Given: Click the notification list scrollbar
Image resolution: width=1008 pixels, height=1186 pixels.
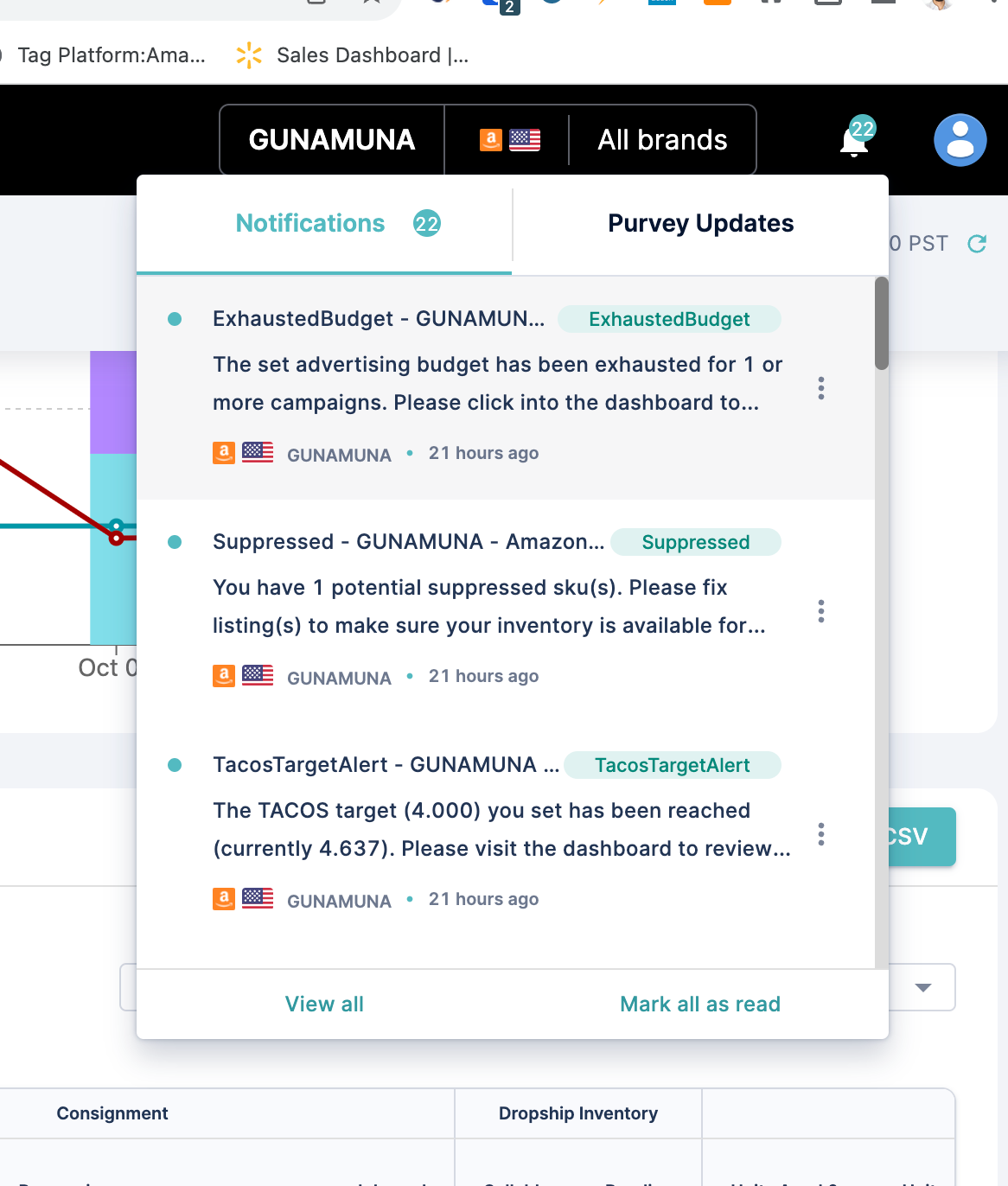Looking at the screenshot, I should [x=881, y=324].
